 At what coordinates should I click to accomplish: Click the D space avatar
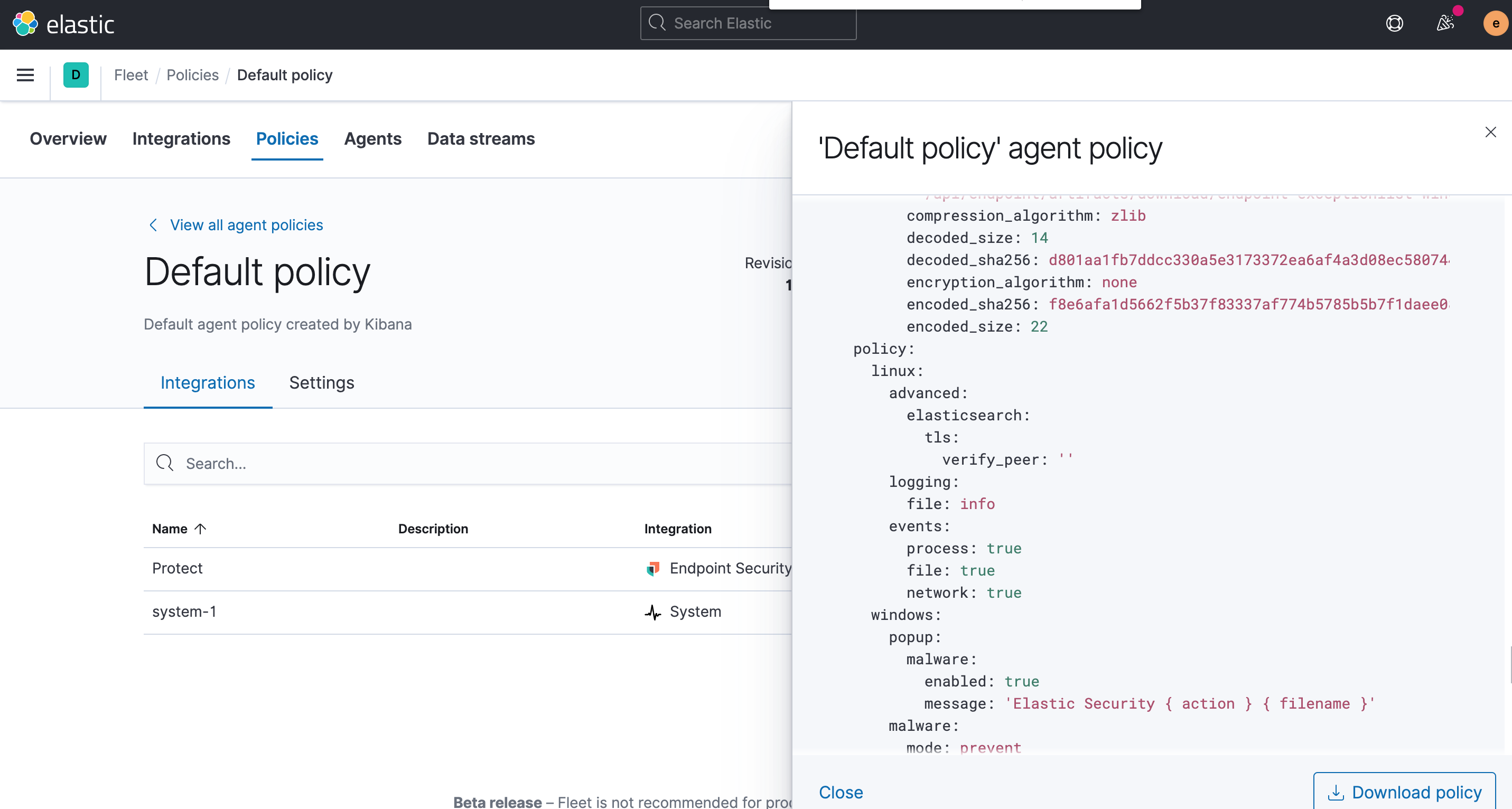click(76, 75)
